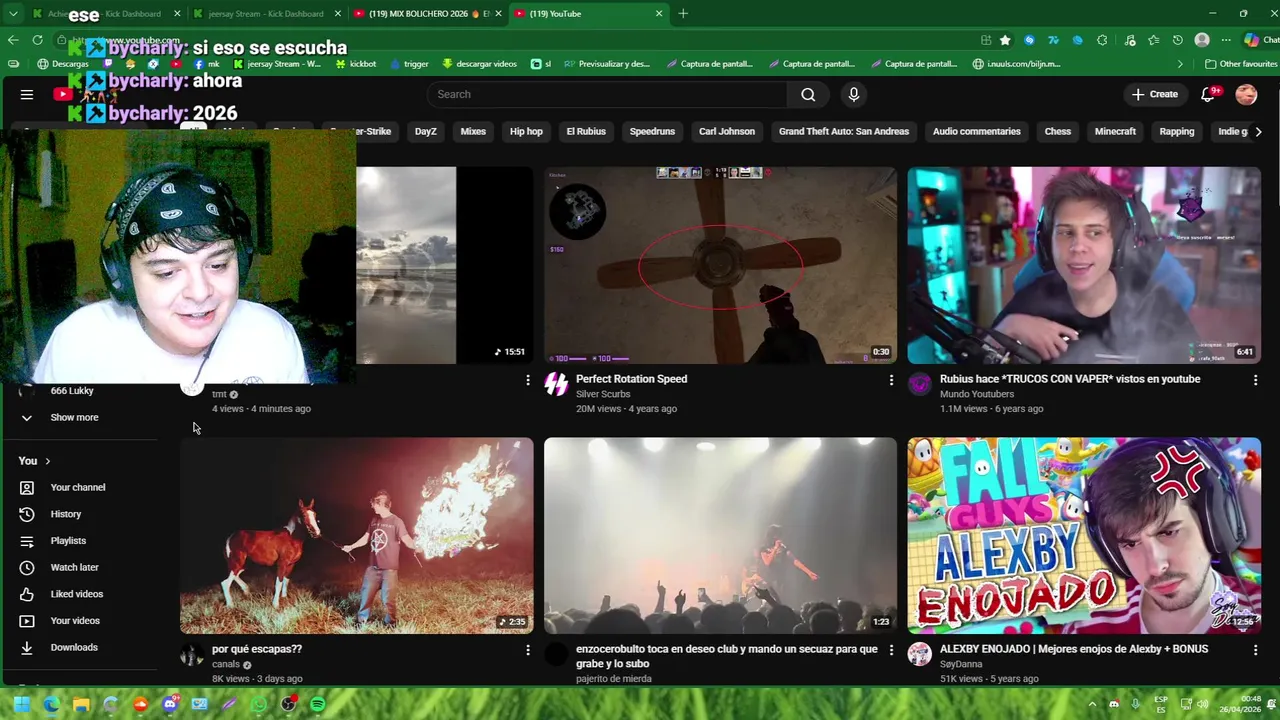Open Other favourites folder

[1241, 64]
